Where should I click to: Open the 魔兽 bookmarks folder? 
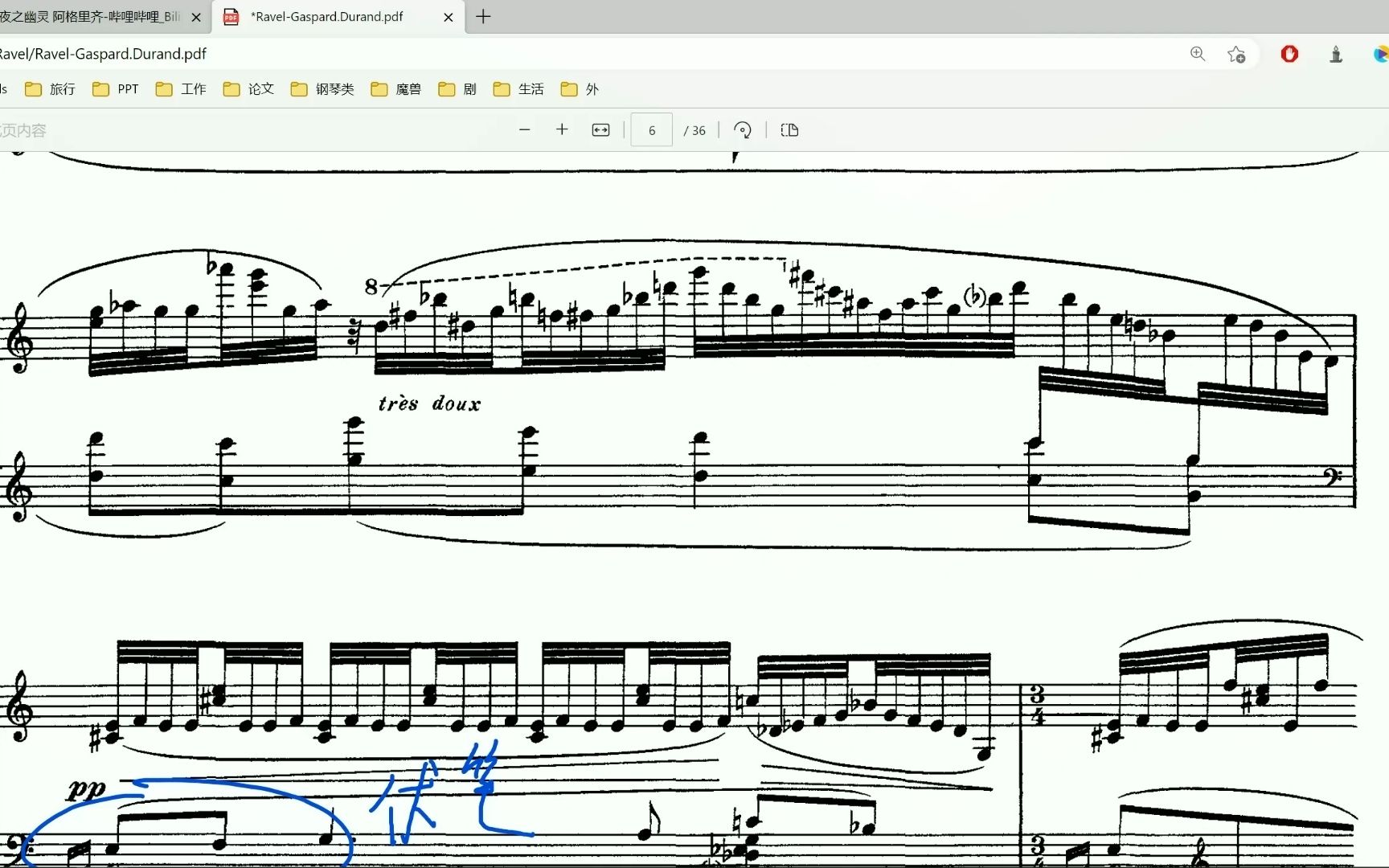point(395,89)
